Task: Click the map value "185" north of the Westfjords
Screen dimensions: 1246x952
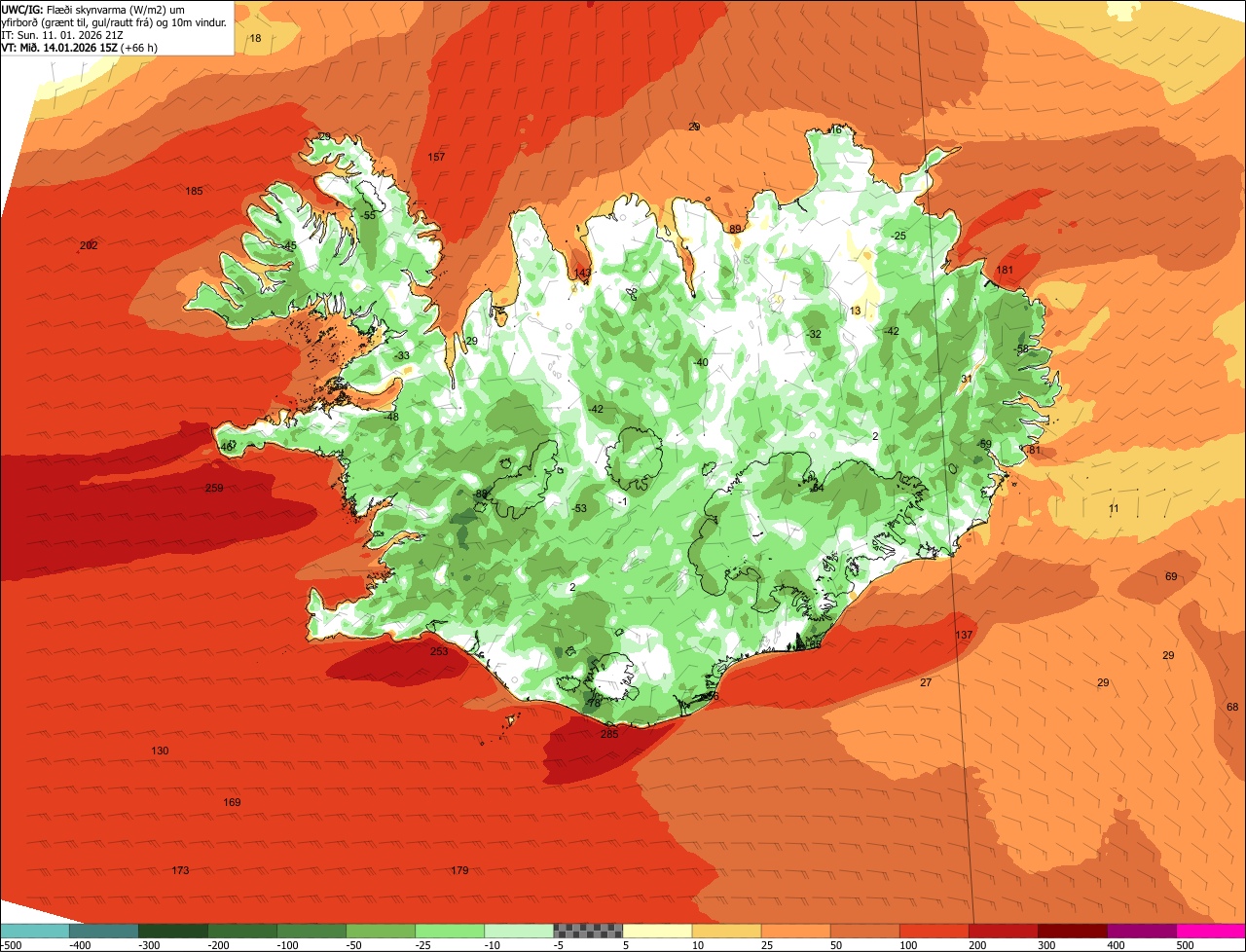Action: [x=194, y=191]
